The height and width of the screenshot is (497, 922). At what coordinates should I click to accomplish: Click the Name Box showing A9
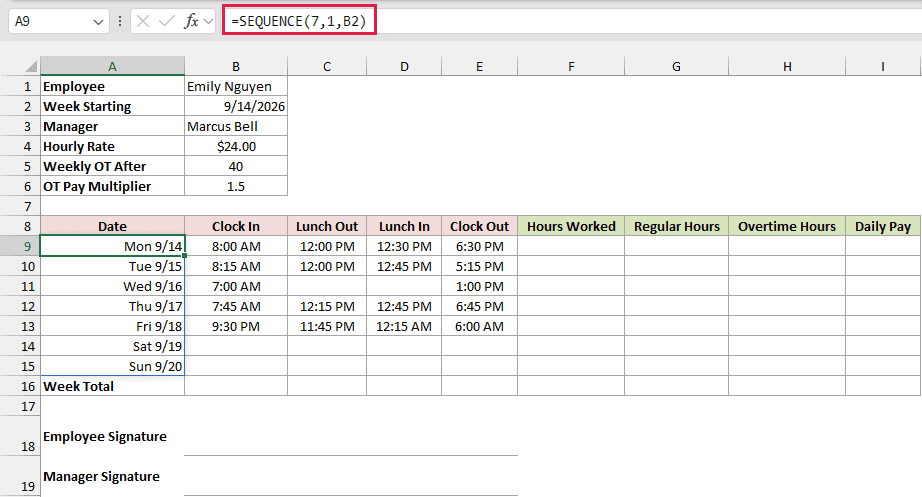click(59, 22)
